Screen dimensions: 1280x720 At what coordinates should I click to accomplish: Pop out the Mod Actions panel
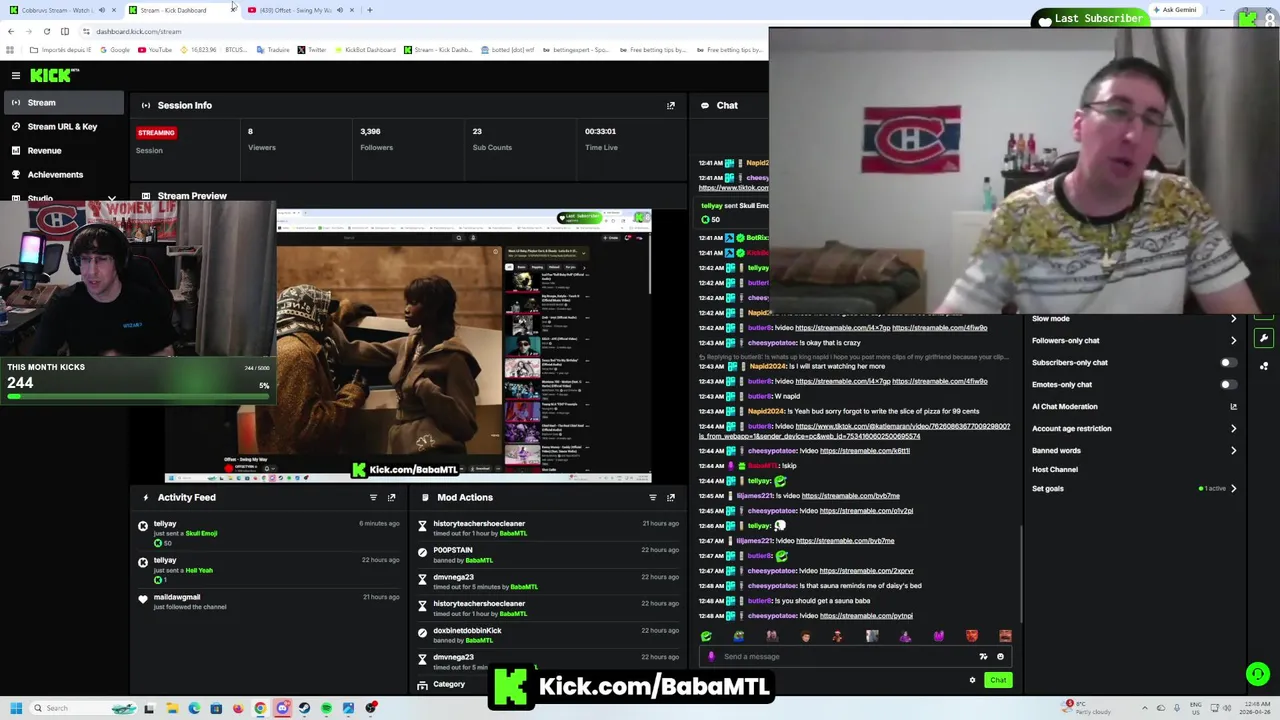(671, 497)
